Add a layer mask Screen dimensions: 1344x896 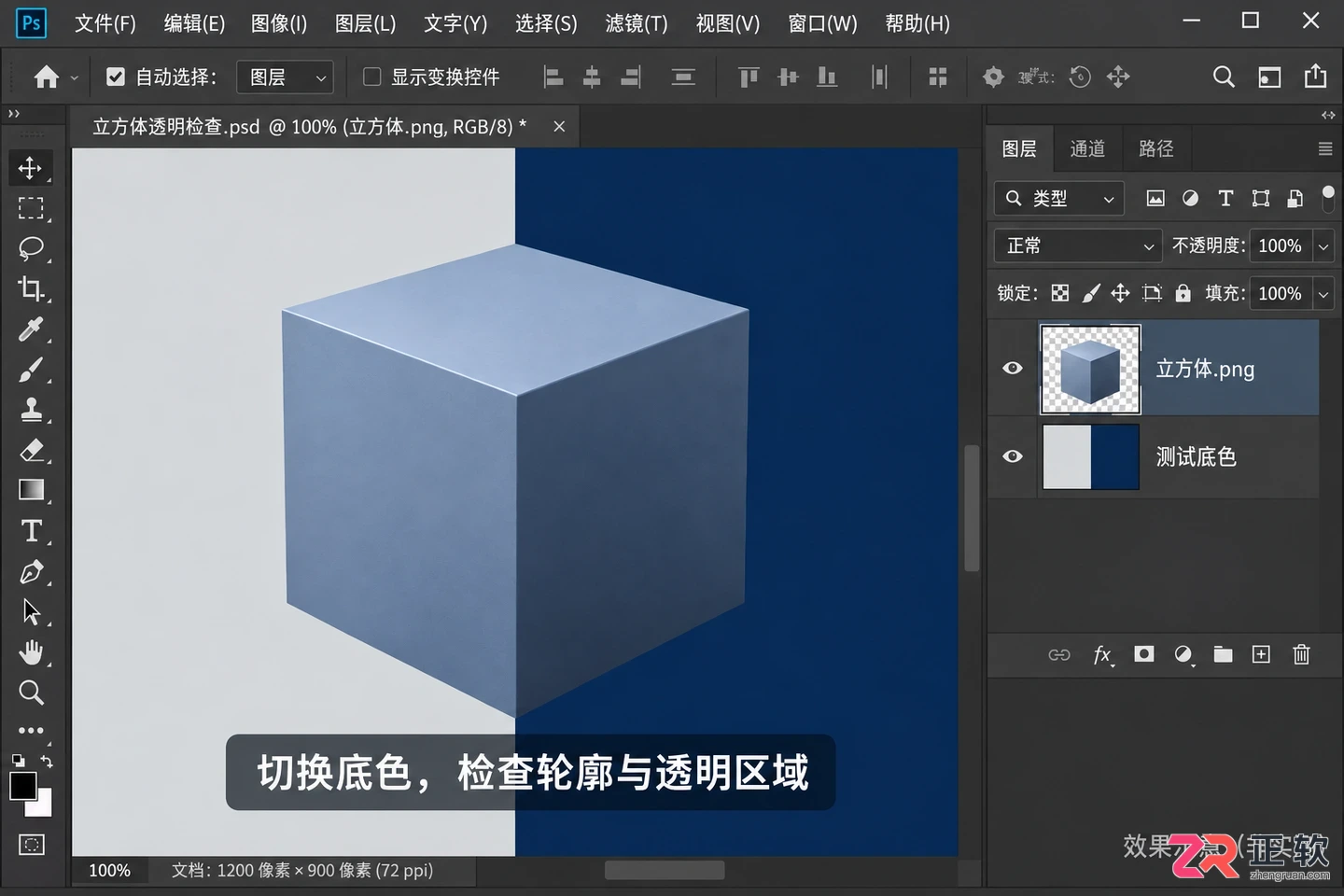click(x=1143, y=654)
